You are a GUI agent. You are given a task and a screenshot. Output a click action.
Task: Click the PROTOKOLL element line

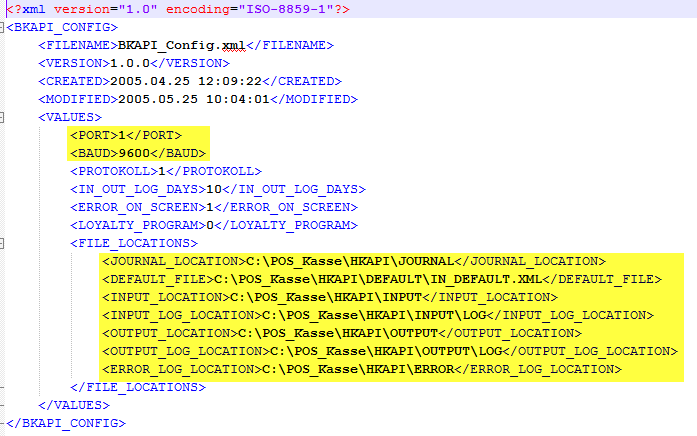(165, 171)
